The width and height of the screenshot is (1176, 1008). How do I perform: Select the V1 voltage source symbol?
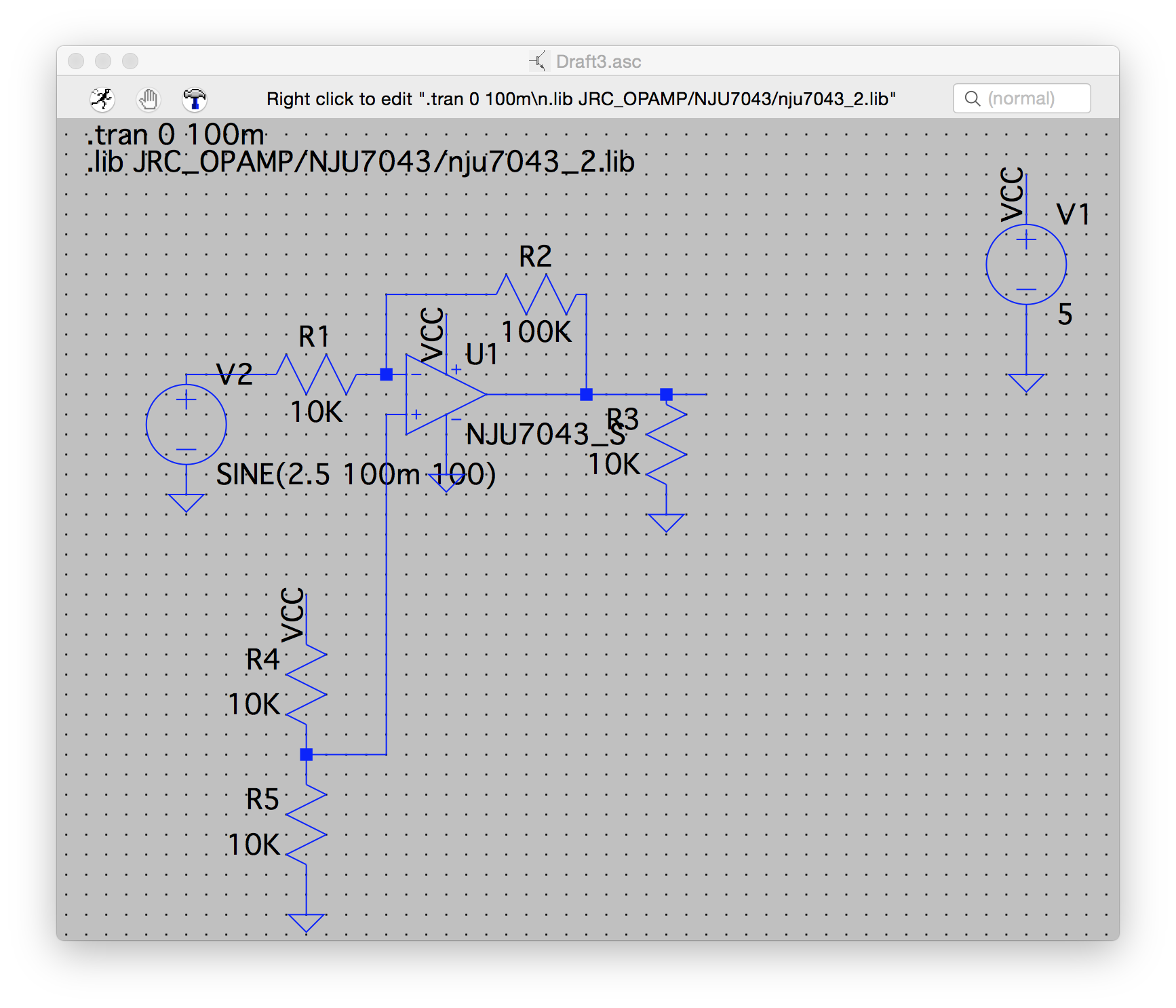[1025, 265]
